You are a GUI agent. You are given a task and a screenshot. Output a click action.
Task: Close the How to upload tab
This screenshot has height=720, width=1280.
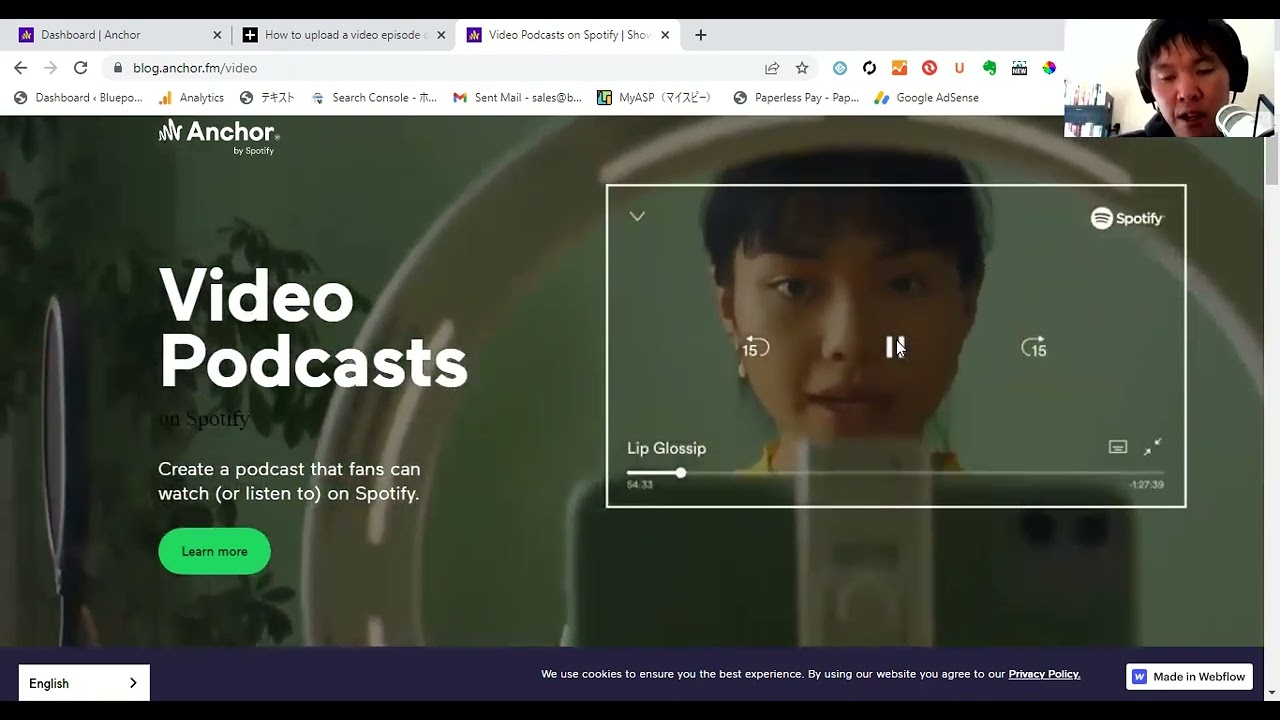click(x=441, y=35)
